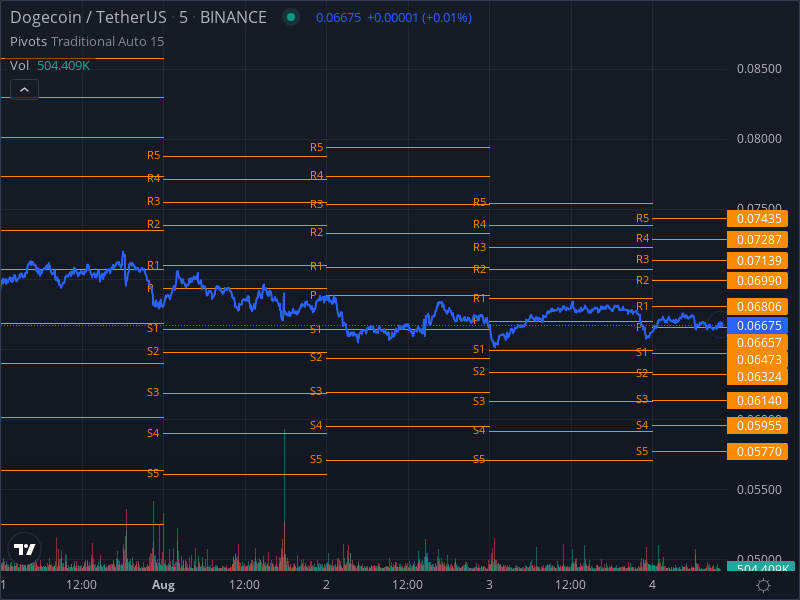
Task: Click the 0.06324 S2 price label
Action: point(758,377)
